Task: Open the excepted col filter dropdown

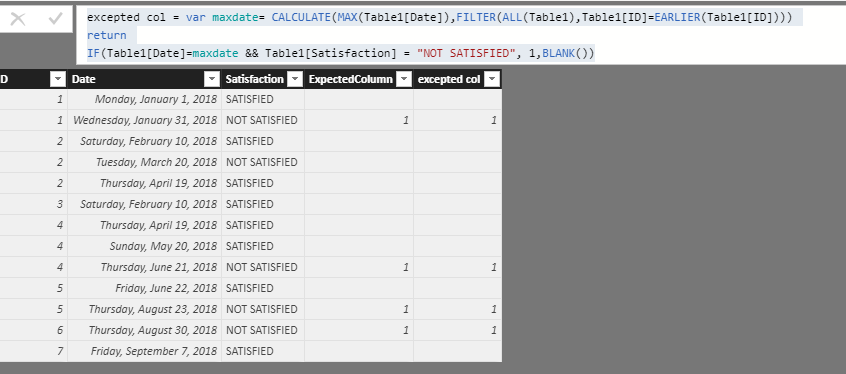Action: click(x=492, y=79)
